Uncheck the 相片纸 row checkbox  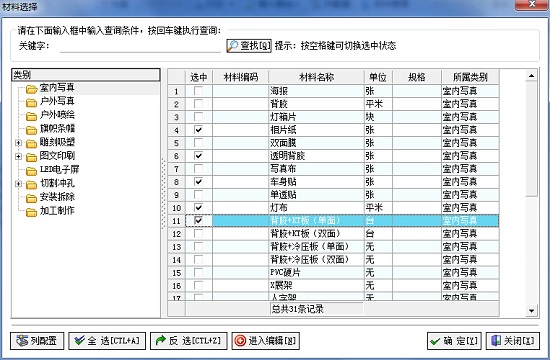click(198, 130)
